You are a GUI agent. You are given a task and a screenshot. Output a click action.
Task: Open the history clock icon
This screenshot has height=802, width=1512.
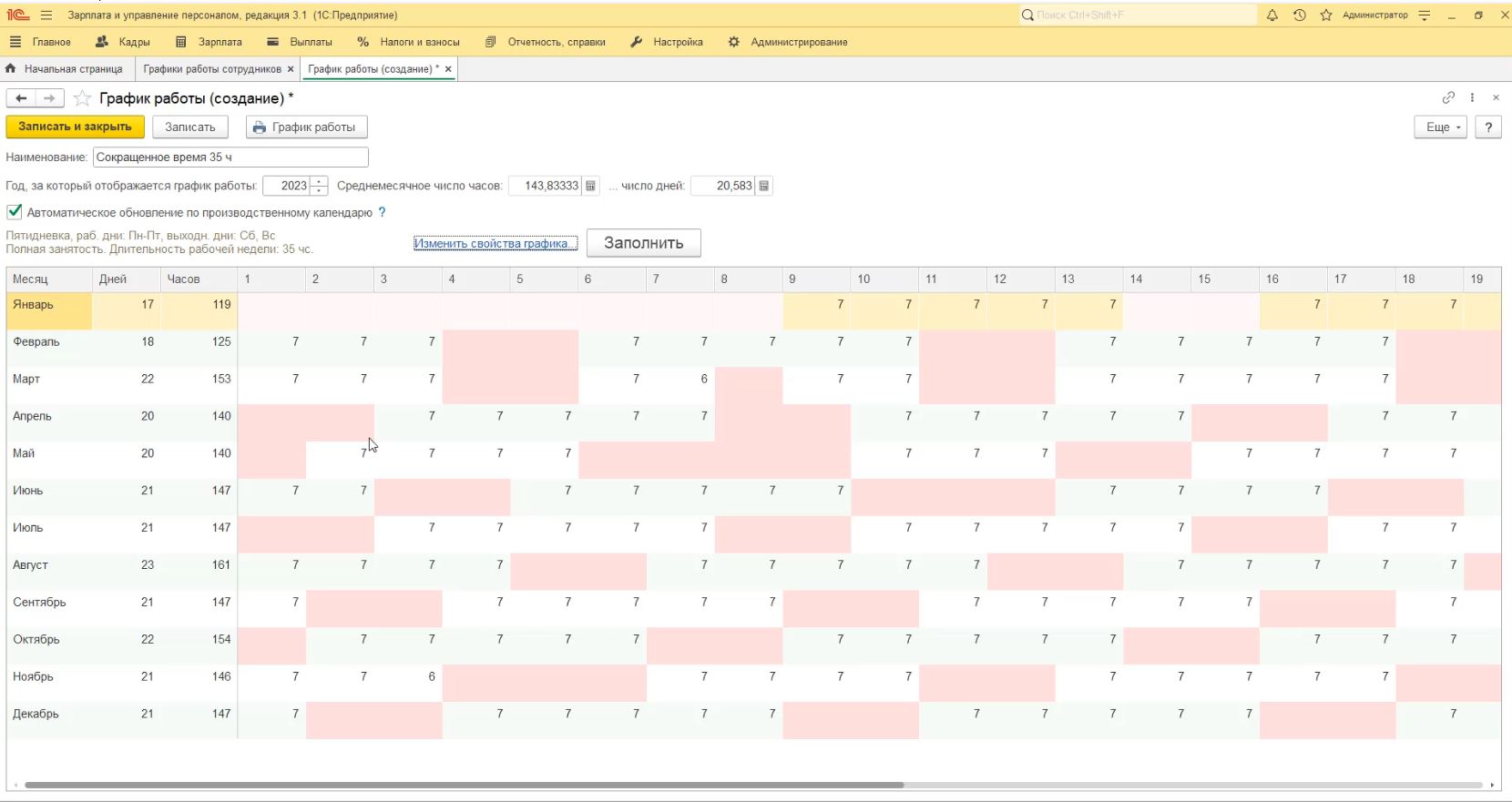point(1299,15)
